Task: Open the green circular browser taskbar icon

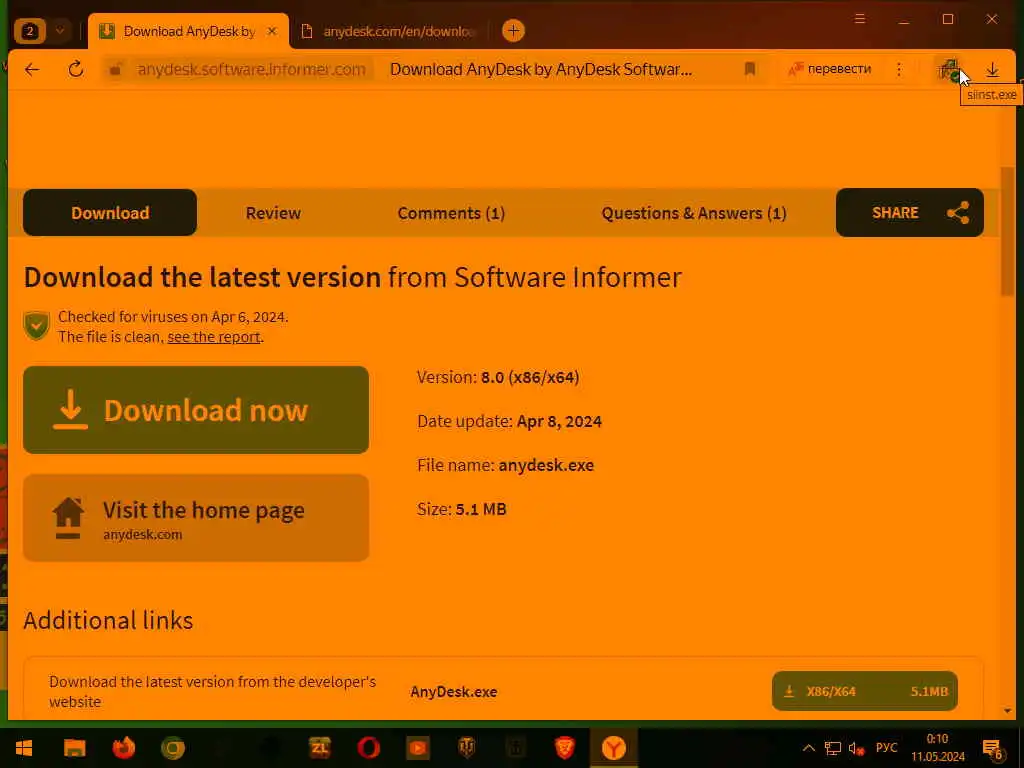Action: pos(173,748)
